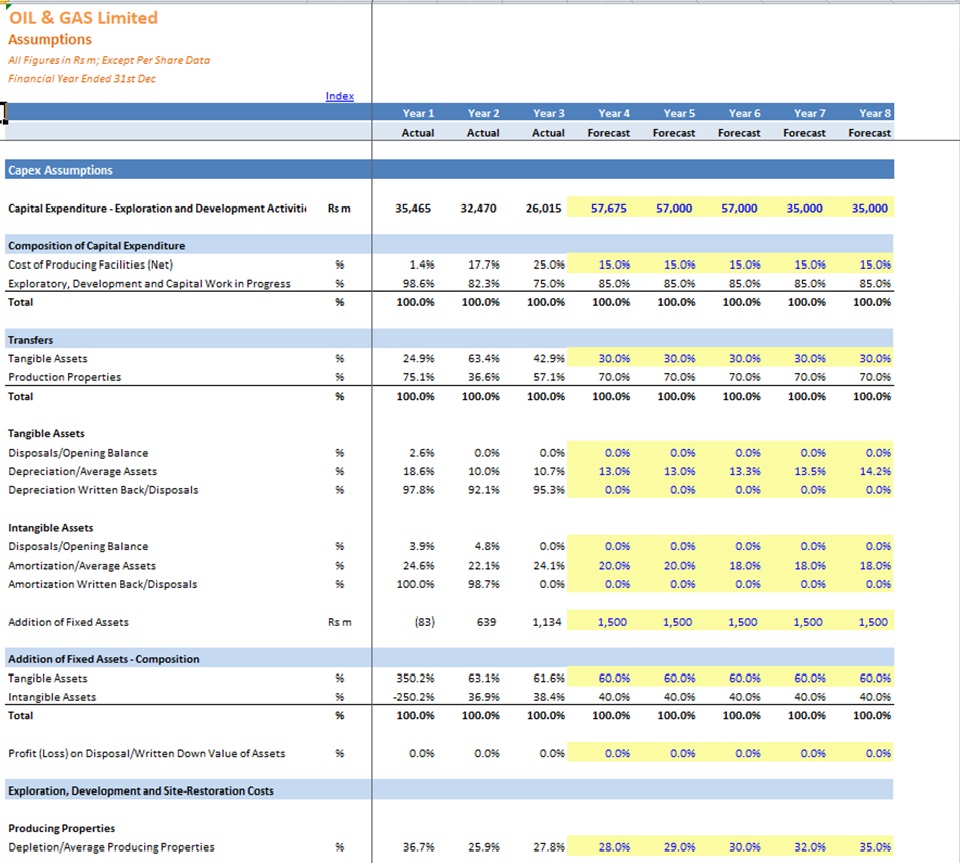
Task: Select Year 1 composition Intangible Assets -250.2%
Action: (x=414, y=697)
